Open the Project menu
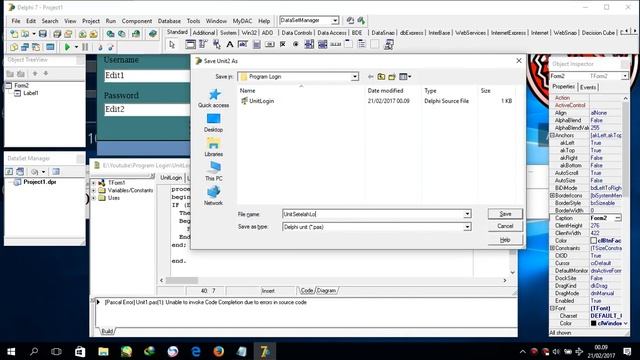 click(x=91, y=21)
